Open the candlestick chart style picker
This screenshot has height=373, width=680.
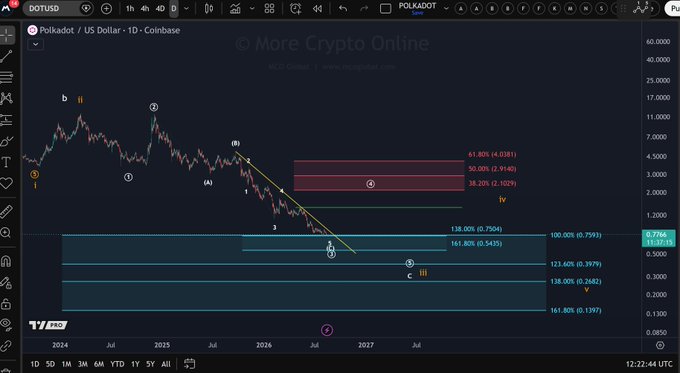point(209,8)
